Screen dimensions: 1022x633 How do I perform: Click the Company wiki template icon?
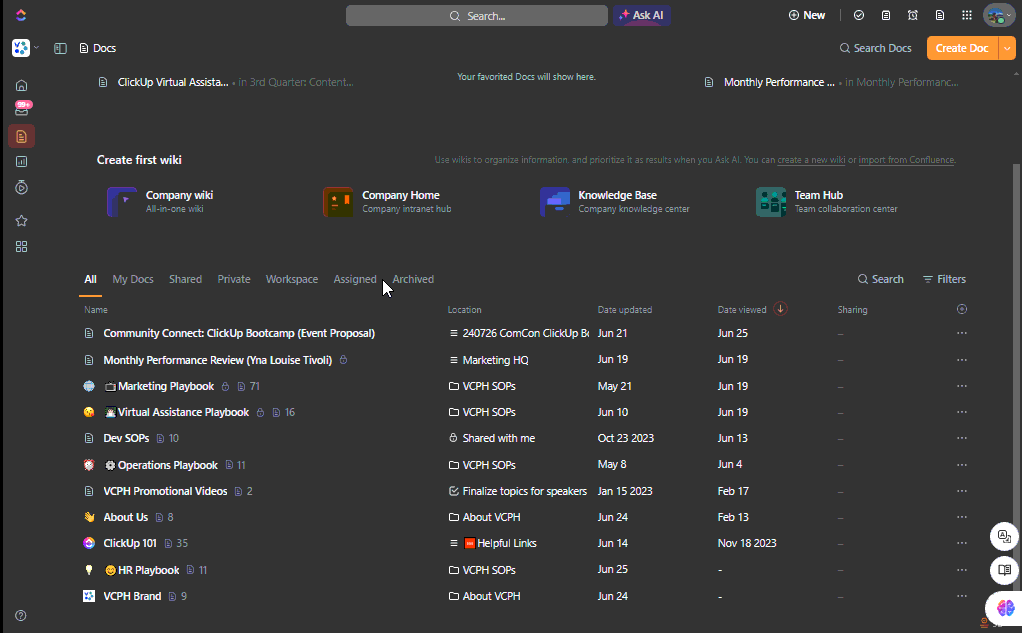(x=122, y=201)
